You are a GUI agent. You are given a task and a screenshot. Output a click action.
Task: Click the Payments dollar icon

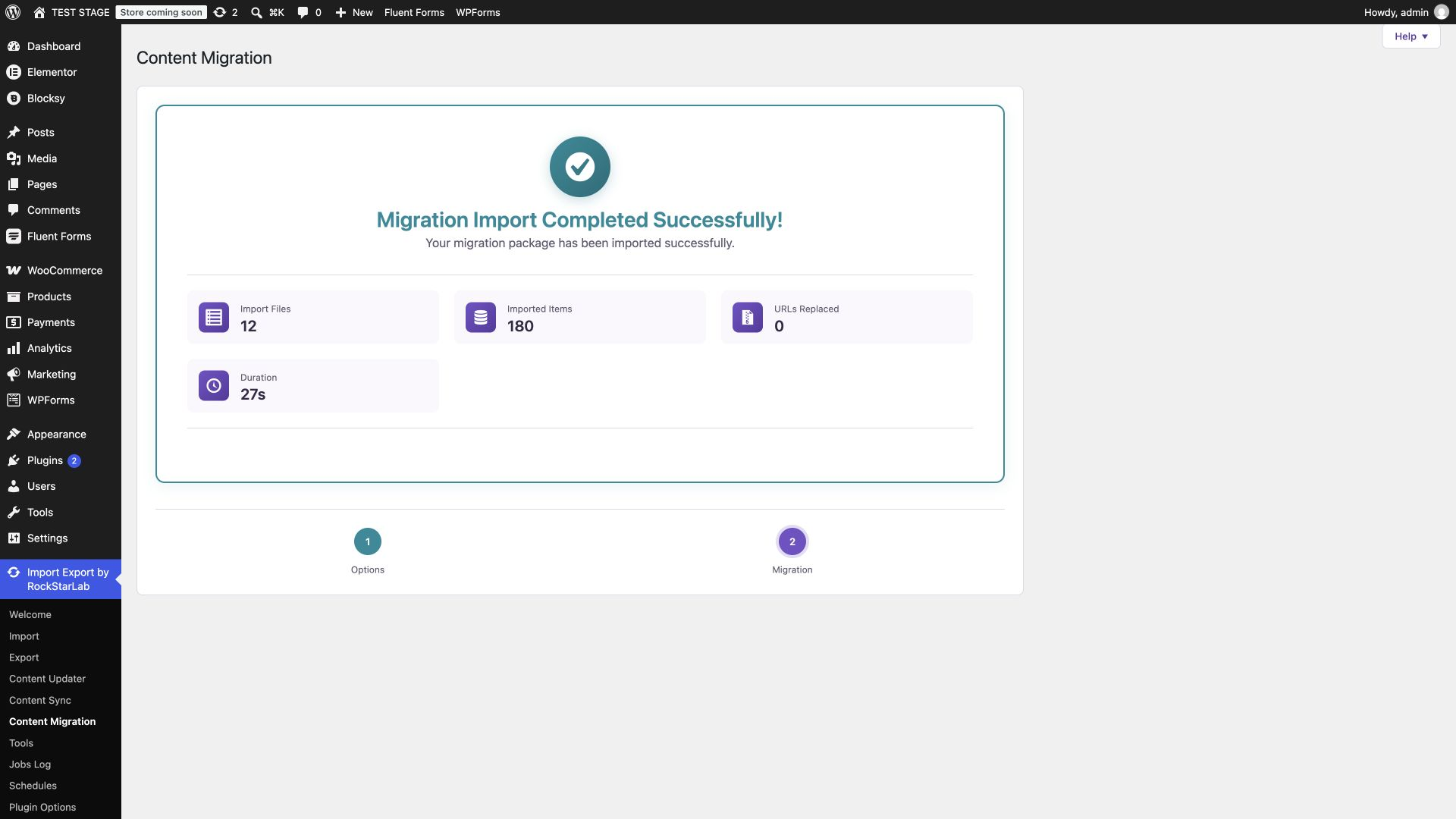tap(13, 322)
